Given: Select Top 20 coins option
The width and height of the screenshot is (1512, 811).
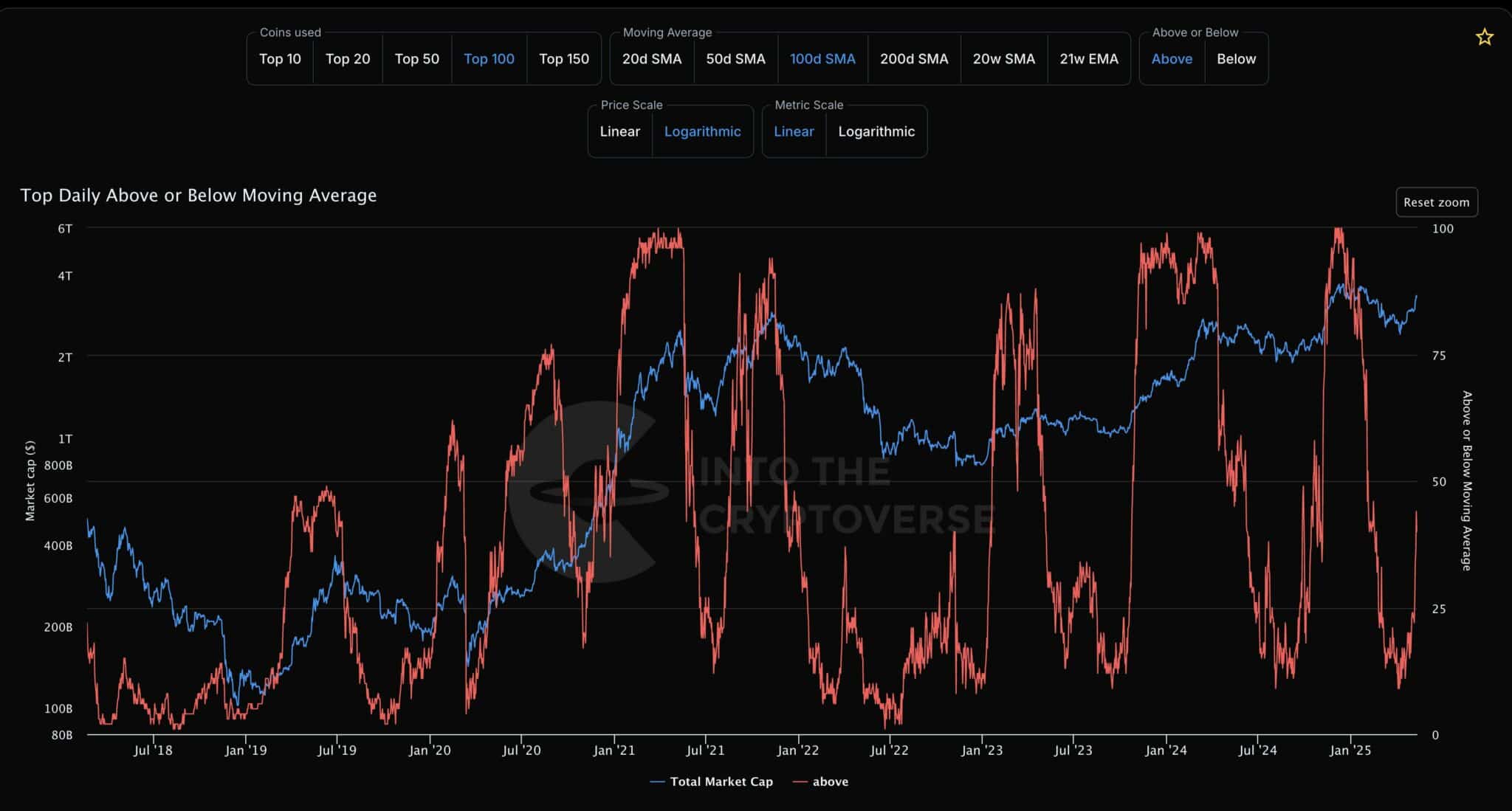Looking at the screenshot, I should pyautogui.click(x=348, y=59).
